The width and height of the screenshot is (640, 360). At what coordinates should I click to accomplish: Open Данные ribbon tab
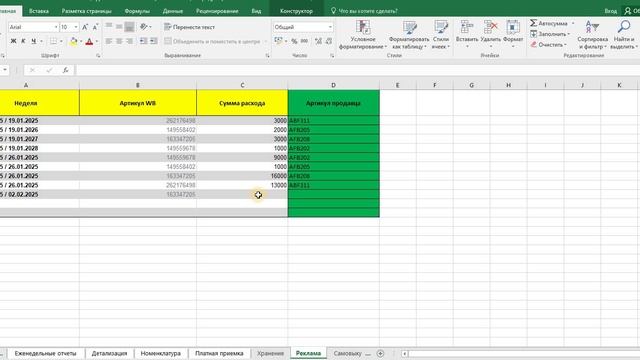[x=173, y=11]
